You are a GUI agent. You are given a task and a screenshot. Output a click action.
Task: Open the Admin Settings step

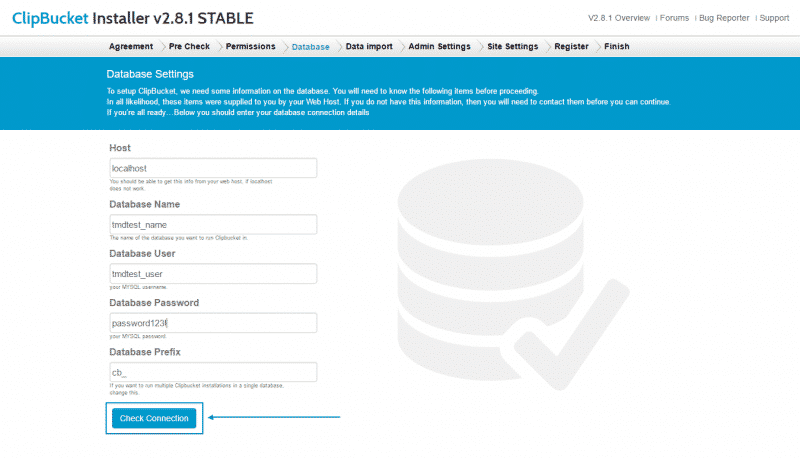pos(440,46)
